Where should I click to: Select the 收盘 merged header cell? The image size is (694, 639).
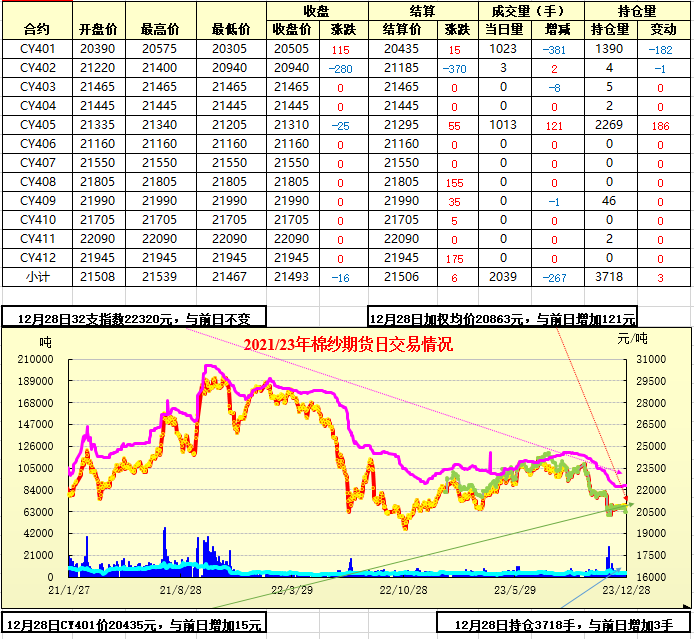click(x=316, y=10)
